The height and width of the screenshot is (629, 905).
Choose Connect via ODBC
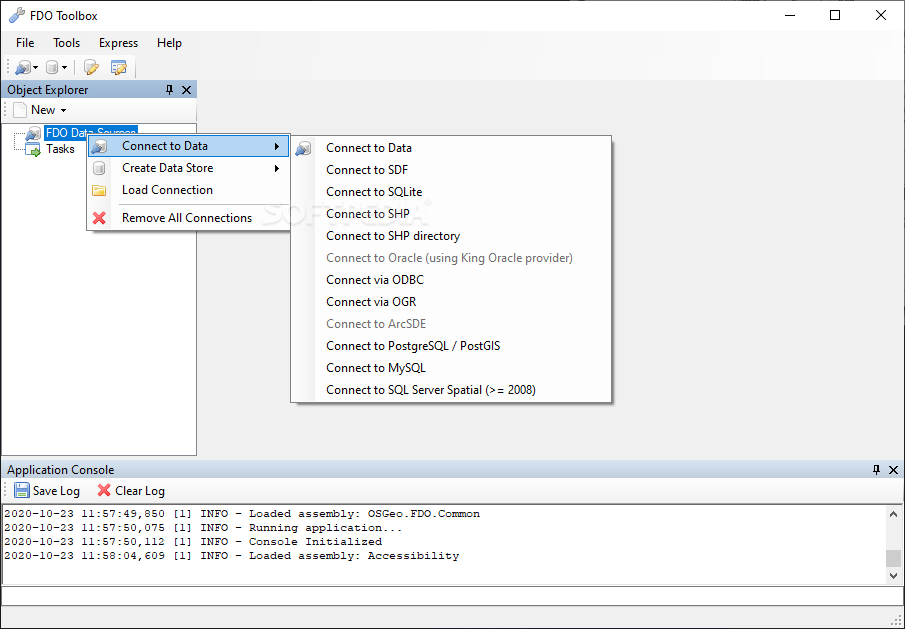(451, 280)
